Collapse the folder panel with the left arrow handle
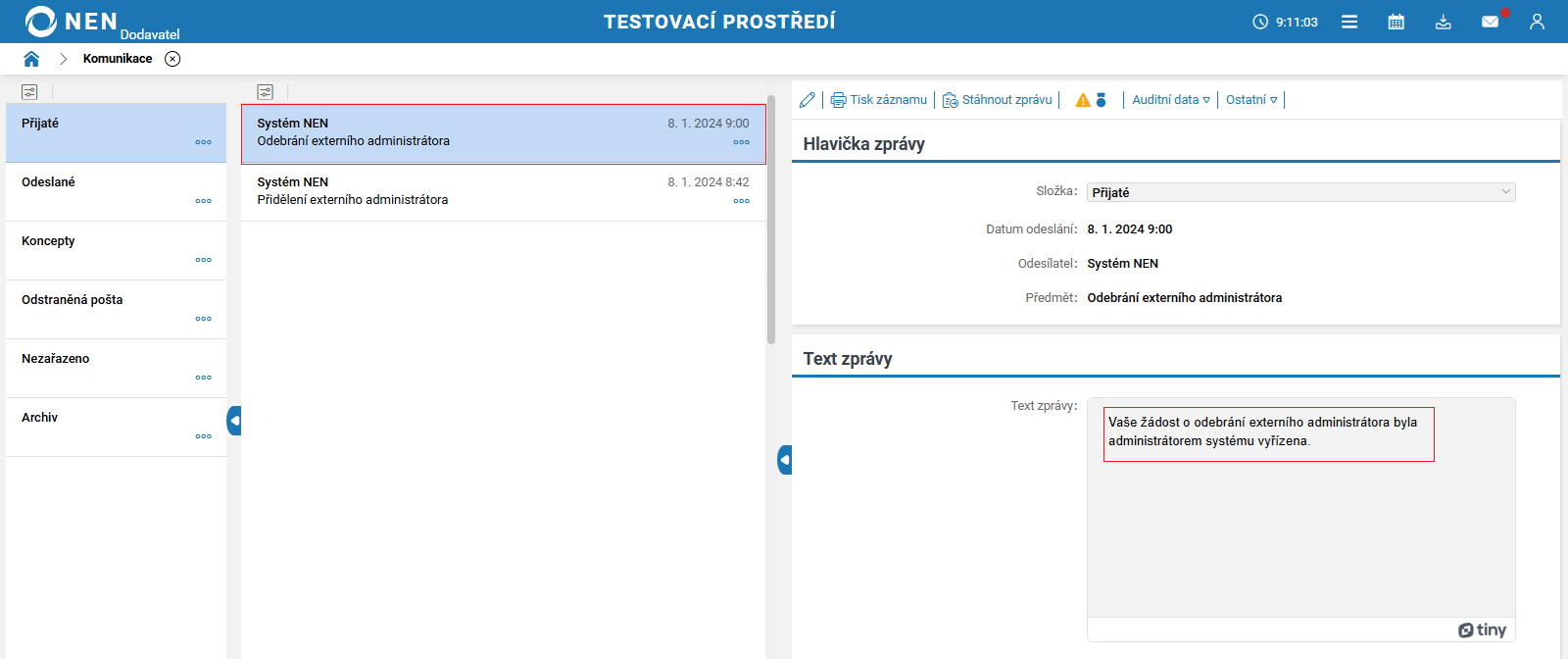 tap(234, 421)
